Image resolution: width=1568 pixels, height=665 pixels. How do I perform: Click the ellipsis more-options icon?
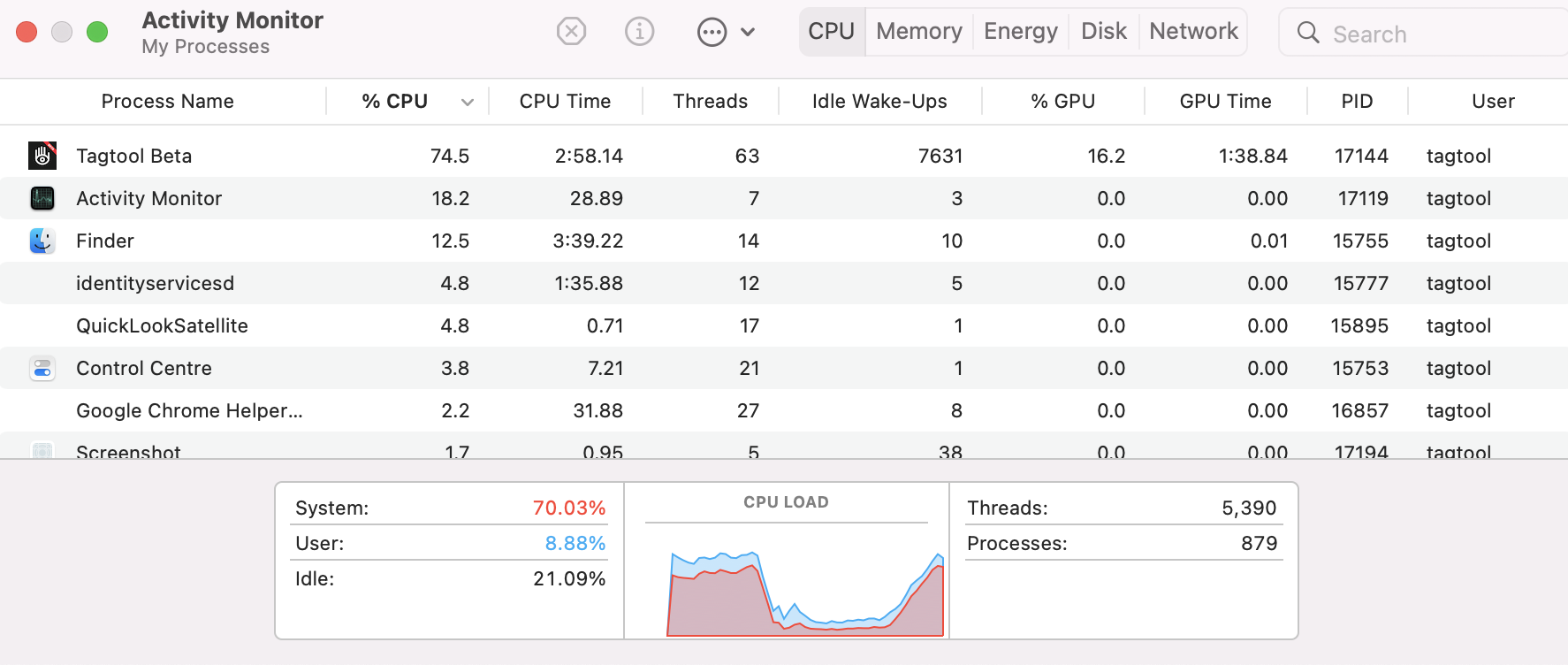coord(712,33)
